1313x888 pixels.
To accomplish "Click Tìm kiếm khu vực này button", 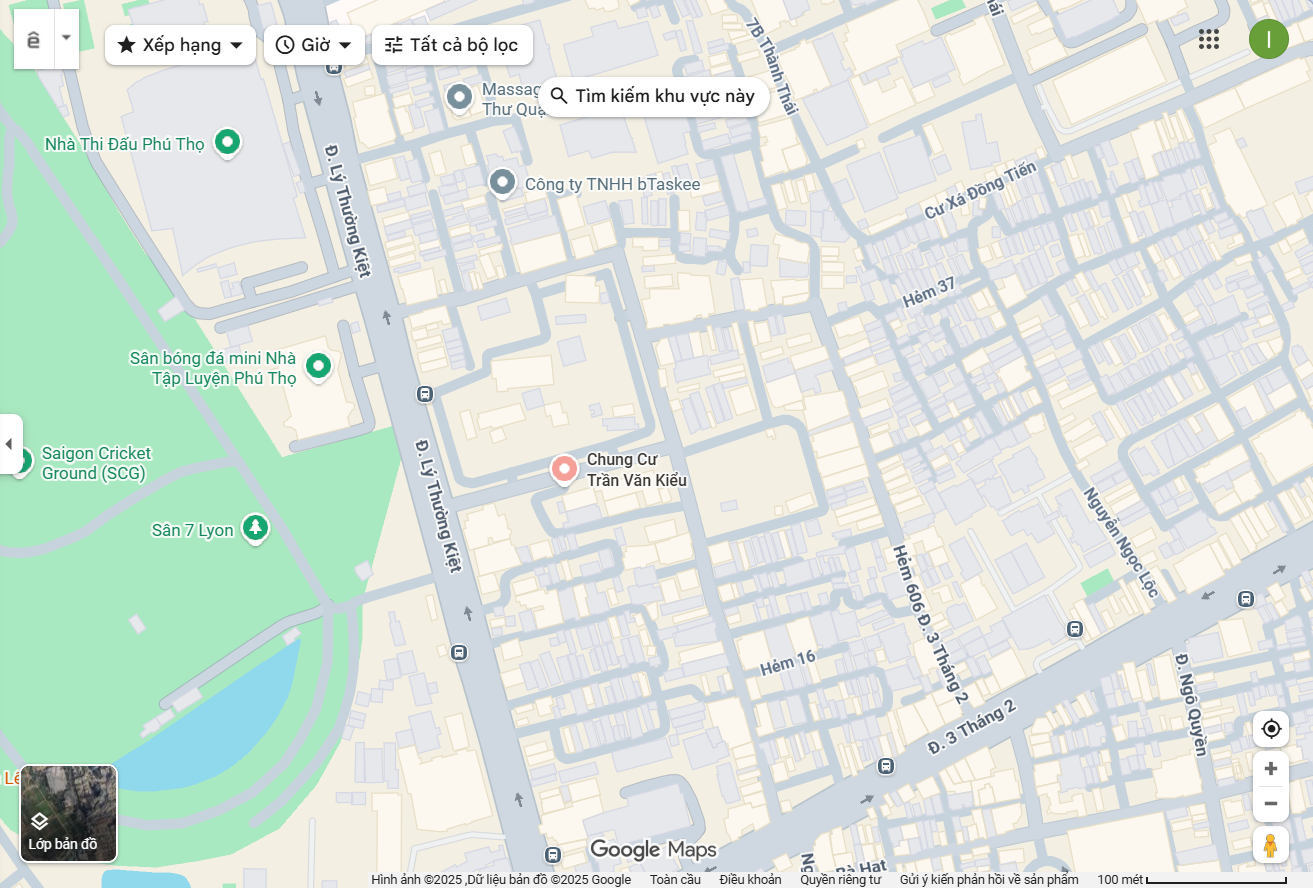I will pos(654,96).
